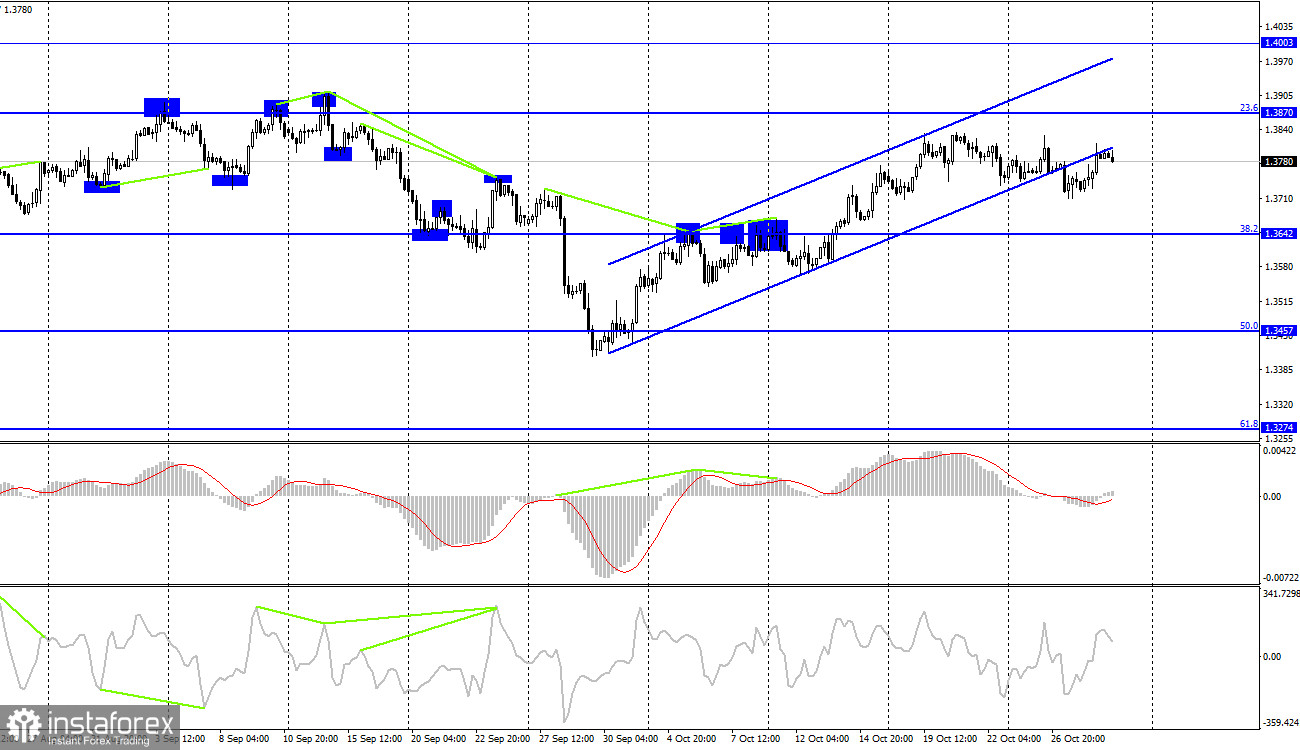Click the 1.3274 level price tag

pos(1280,429)
